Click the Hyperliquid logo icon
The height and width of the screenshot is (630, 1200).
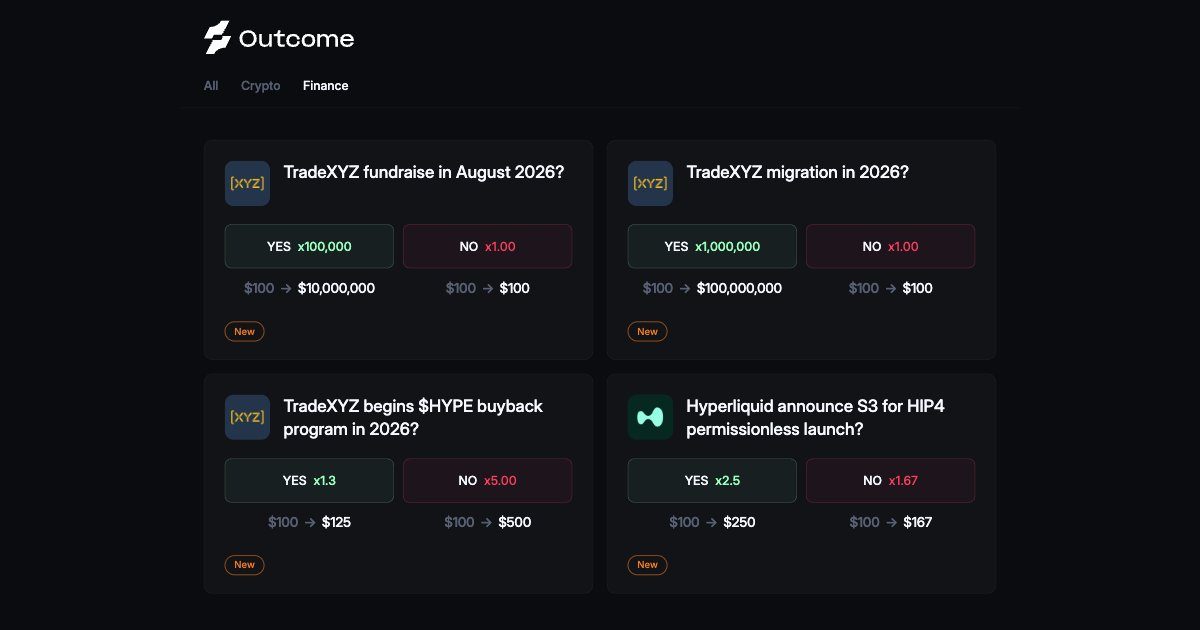pyautogui.click(x=650, y=417)
